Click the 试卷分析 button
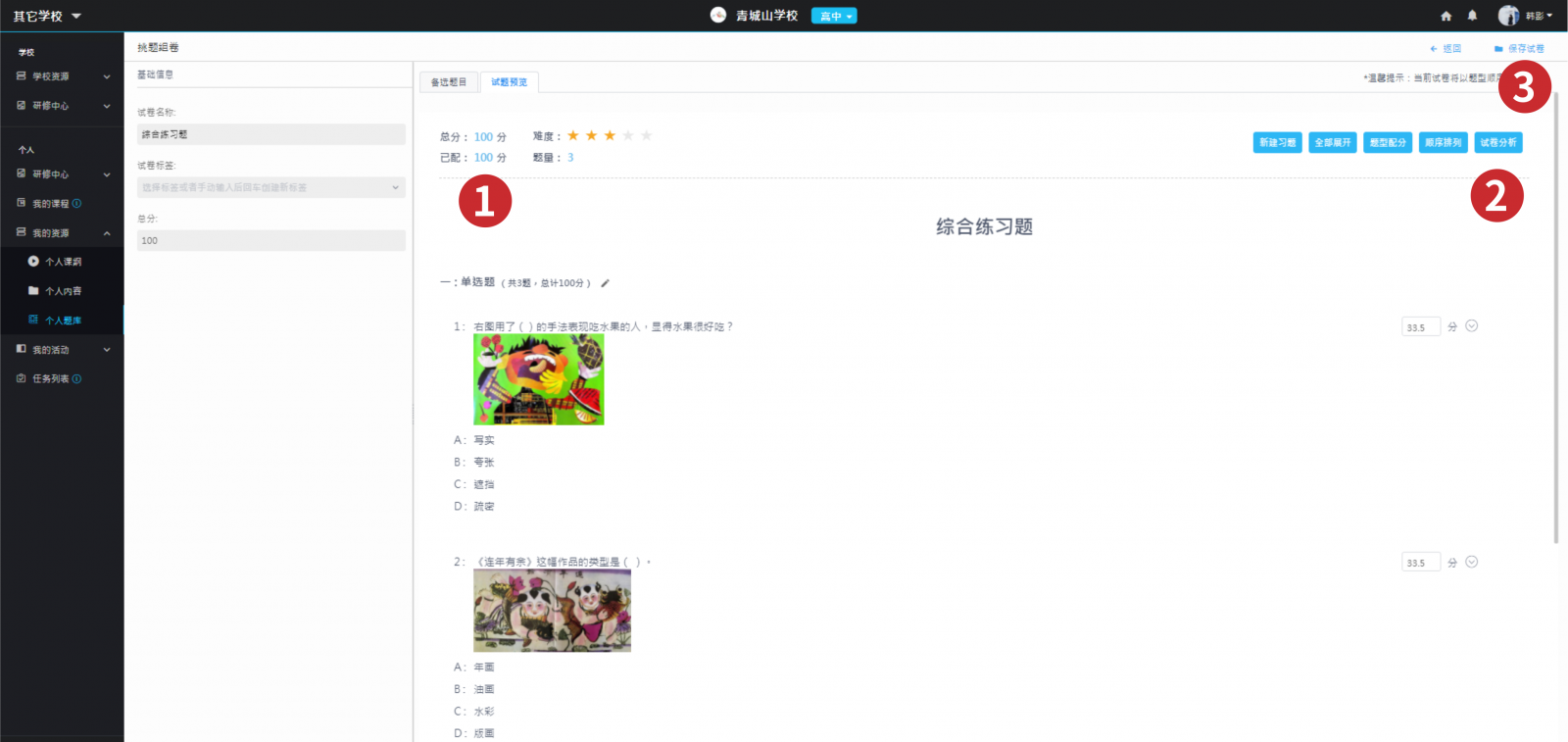This screenshot has width=1568, height=742. [1497, 143]
